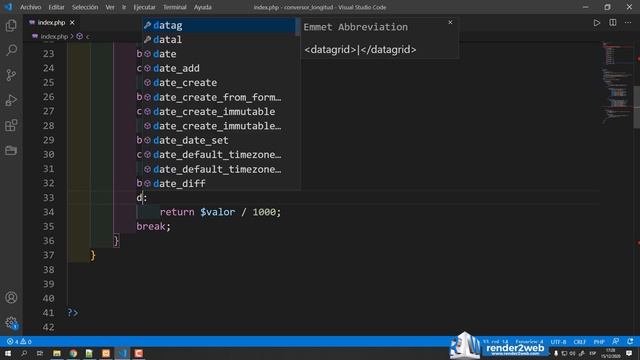Choose the 'date' function suggestion
The width and height of the screenshot is (640, 360).
tap(218, 54)
